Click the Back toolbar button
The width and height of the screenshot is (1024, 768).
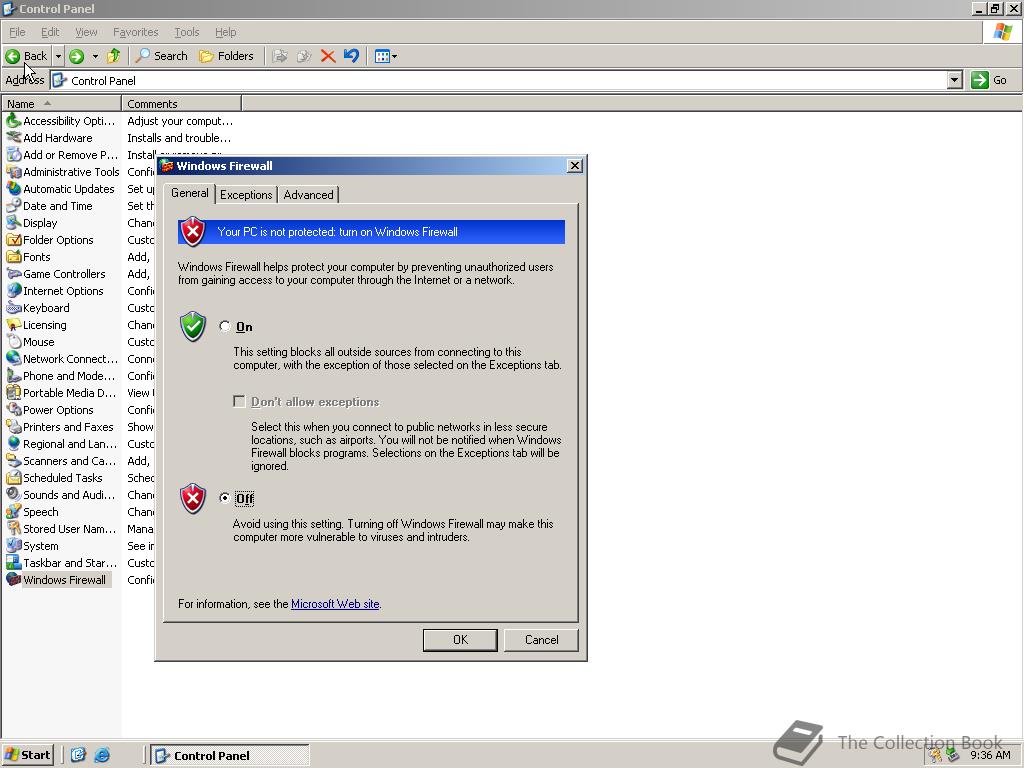[27, 56]
